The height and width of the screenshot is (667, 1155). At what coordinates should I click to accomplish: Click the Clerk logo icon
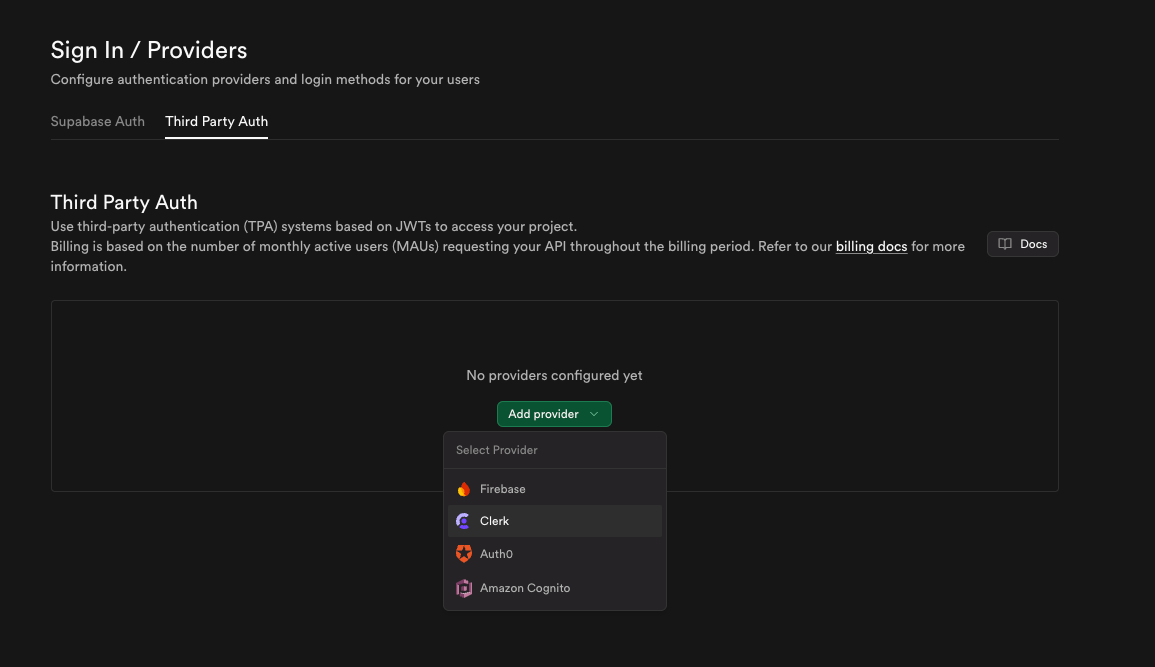click(463, 521)
